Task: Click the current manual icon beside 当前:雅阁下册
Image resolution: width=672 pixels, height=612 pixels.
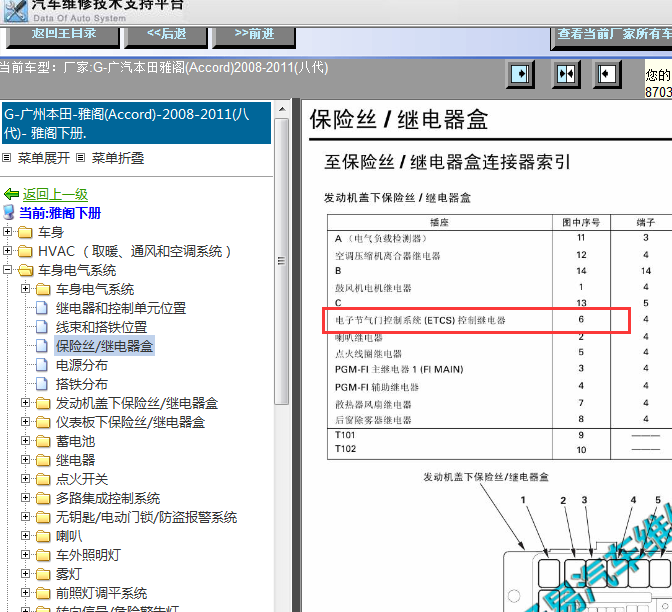Action: pyautogui.click(x=9, y=213)
